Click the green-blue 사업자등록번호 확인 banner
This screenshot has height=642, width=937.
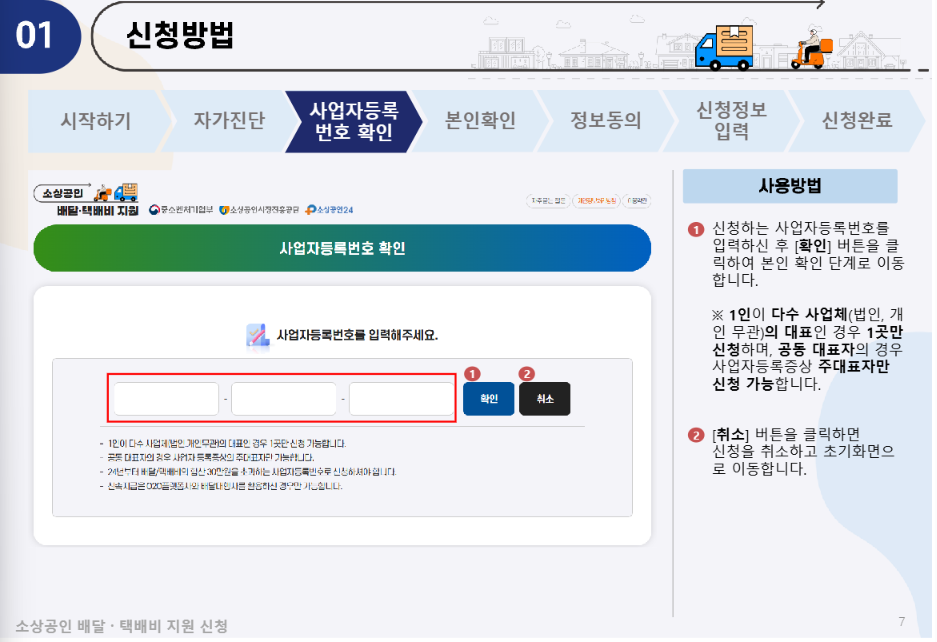pos(342,248)
